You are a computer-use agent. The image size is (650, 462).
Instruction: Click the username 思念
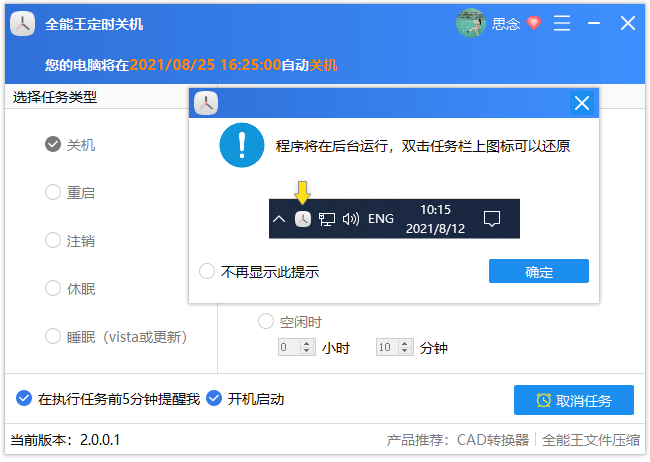(x=506, y=24)
